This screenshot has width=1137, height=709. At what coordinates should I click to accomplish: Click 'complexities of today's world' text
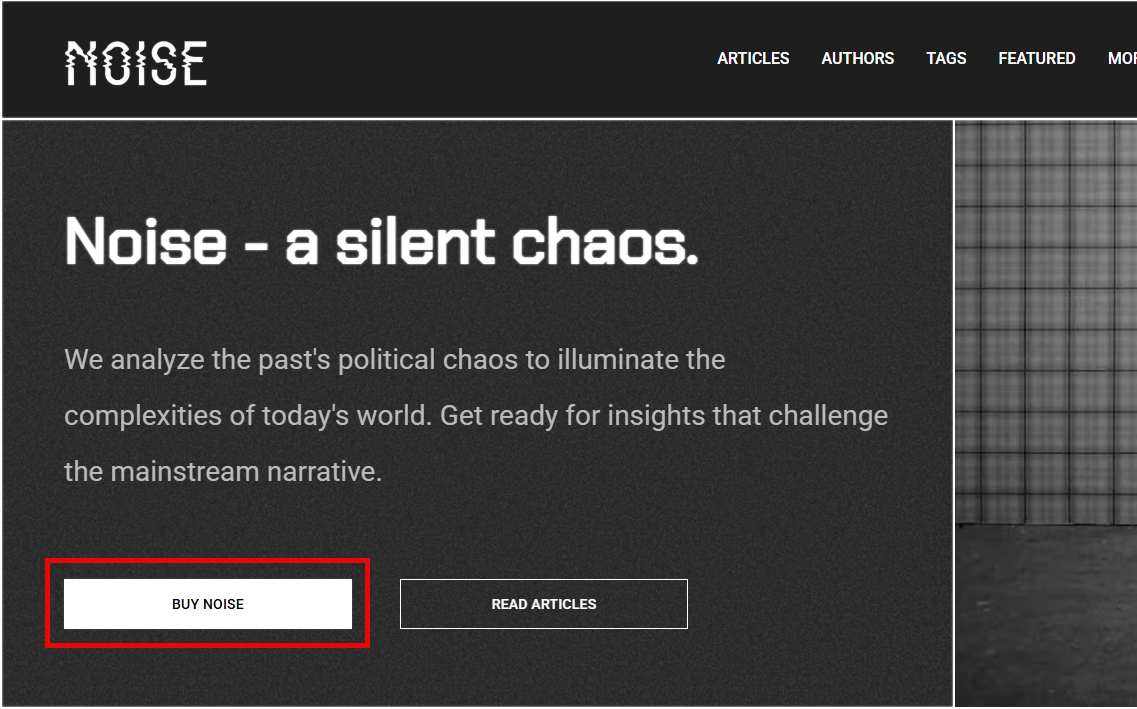(x=248, y=416)
